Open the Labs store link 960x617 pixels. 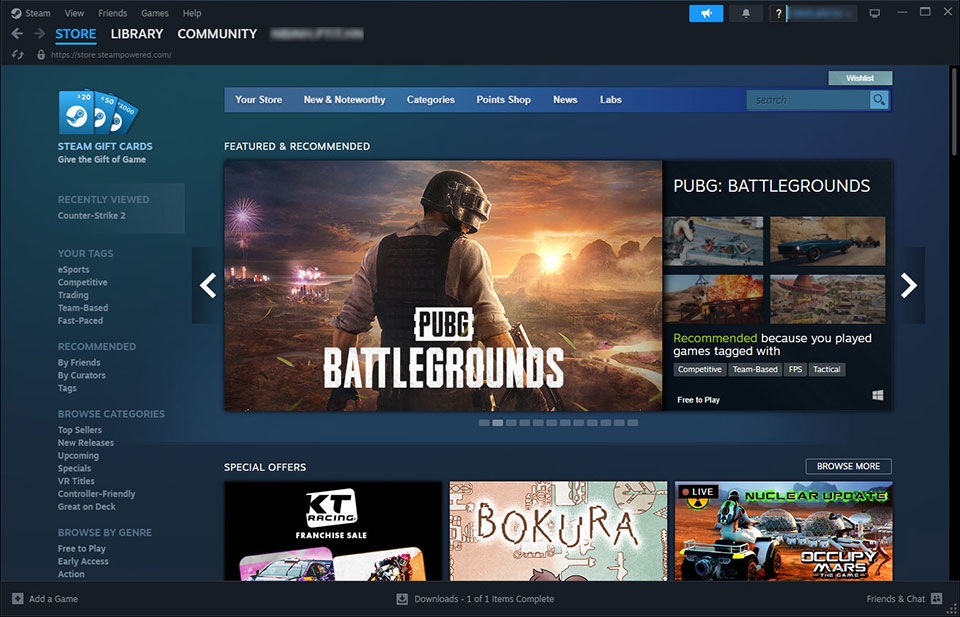[x=610, y=100]
